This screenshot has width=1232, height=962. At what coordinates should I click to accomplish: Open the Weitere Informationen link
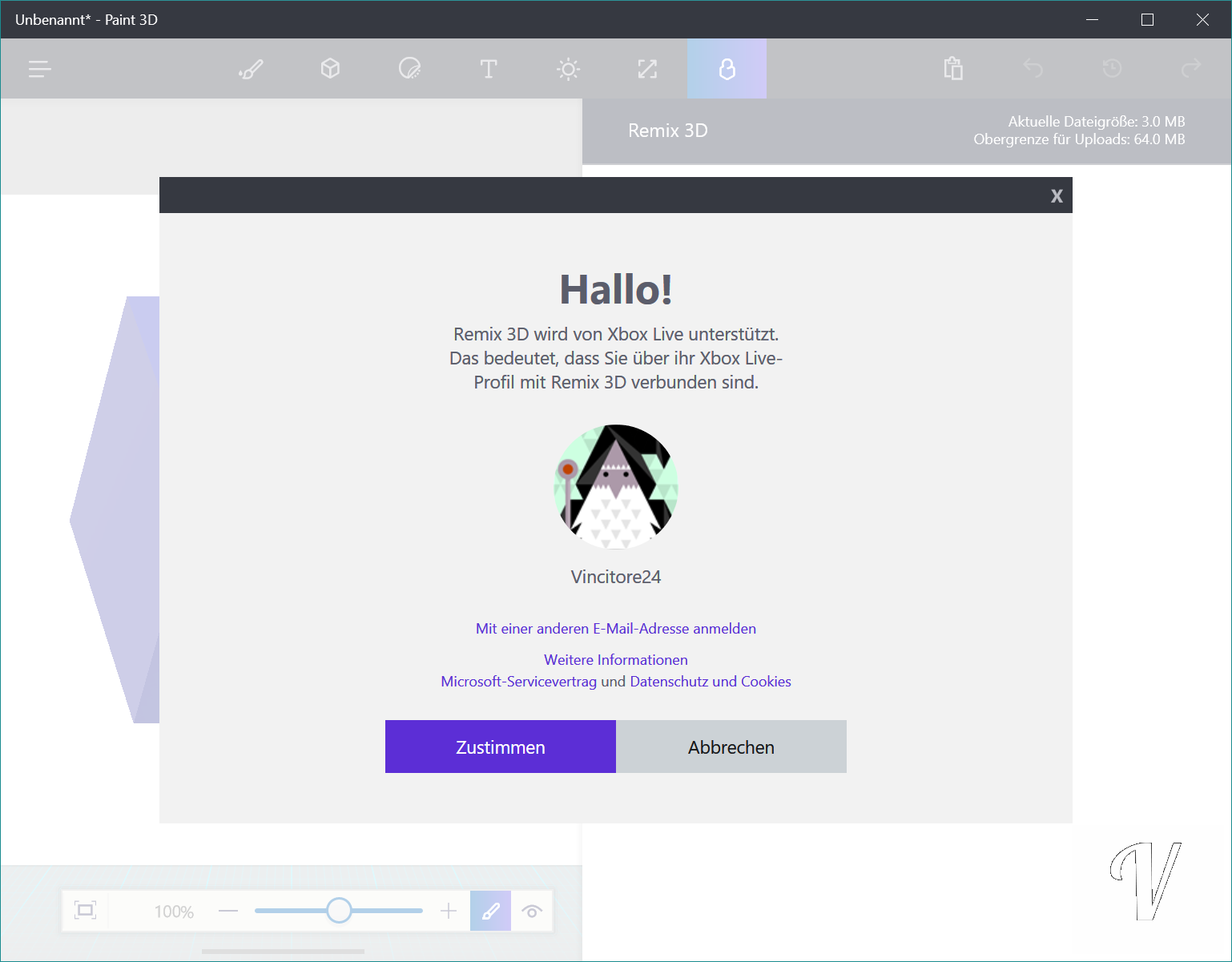pyautogui.click(x=616, y=660)
